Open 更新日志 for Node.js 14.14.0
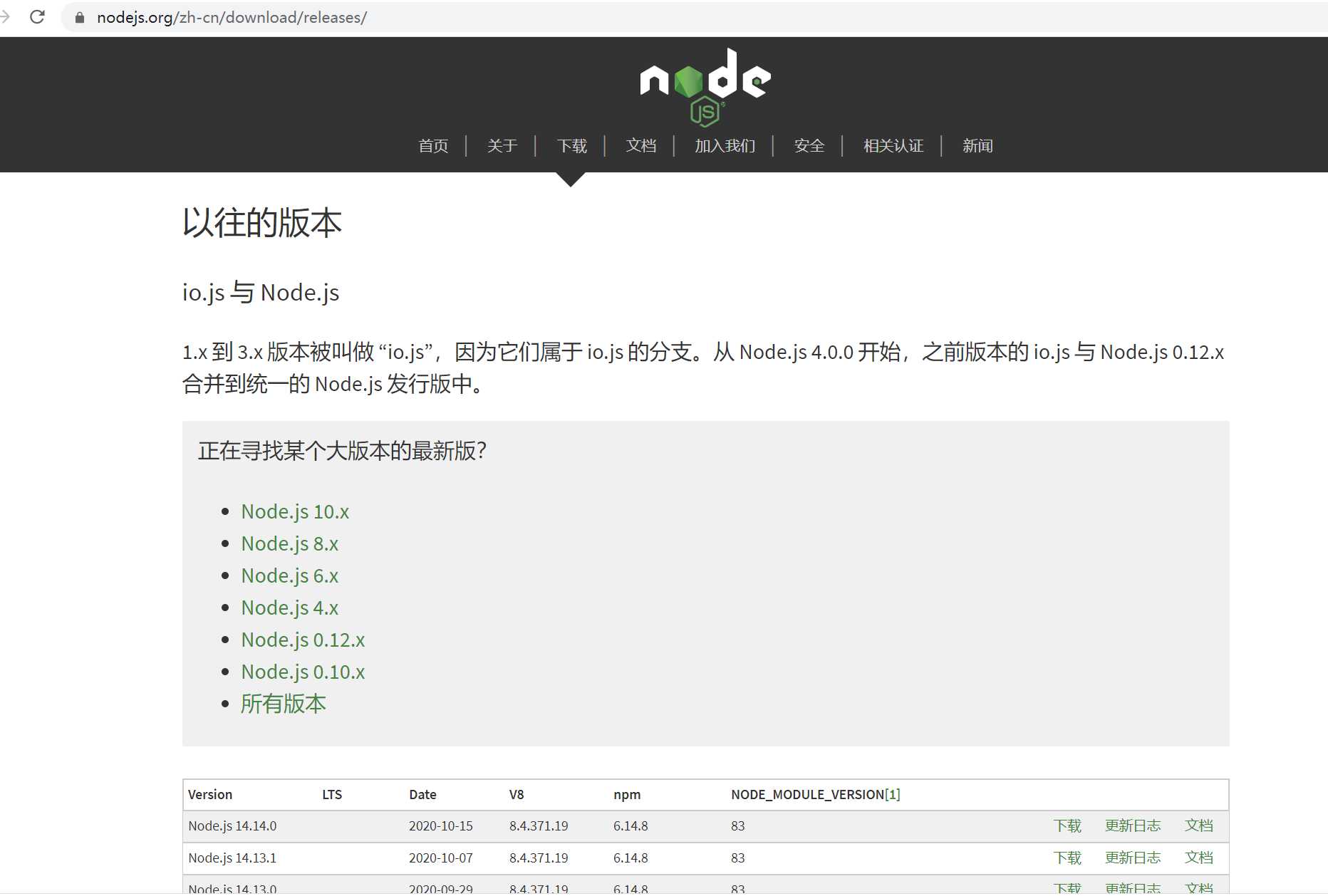This screenshot has height=896, width=1328. pos(1133,825)
